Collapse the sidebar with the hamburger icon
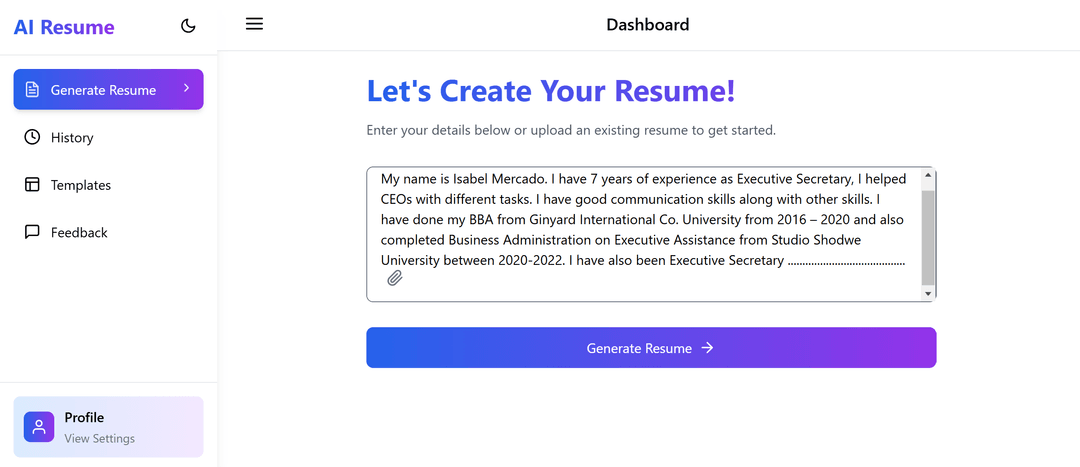Viewport: 1080px width, 467px height. tap(255, 24)
